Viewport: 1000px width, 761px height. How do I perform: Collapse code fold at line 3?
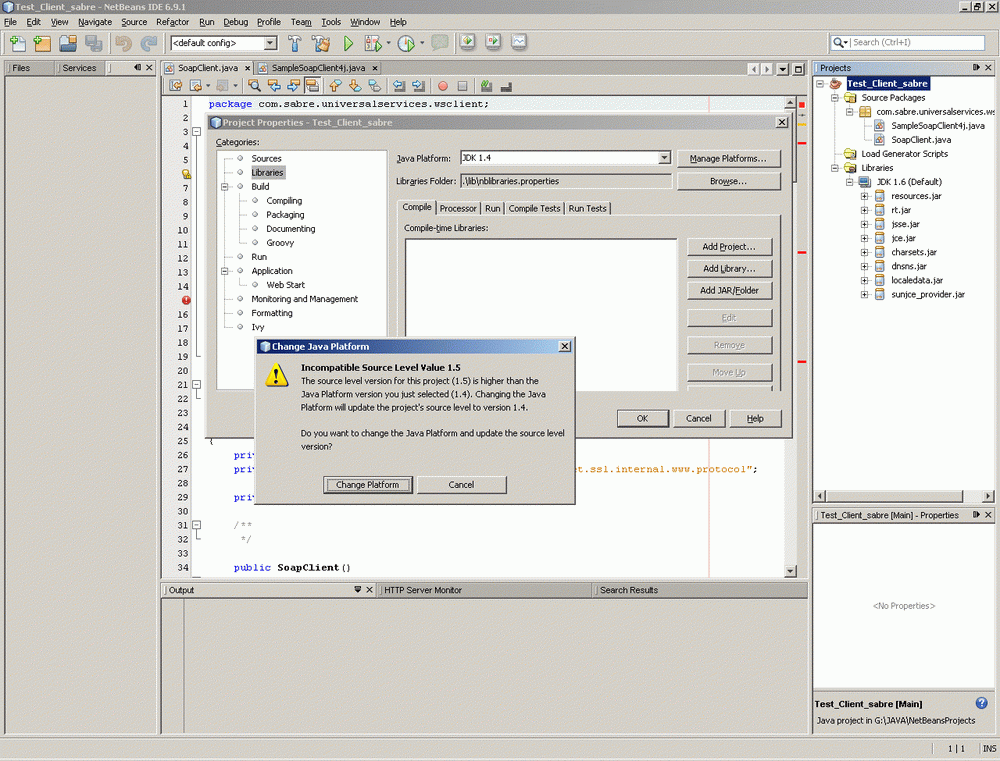[x=196, y=131]
